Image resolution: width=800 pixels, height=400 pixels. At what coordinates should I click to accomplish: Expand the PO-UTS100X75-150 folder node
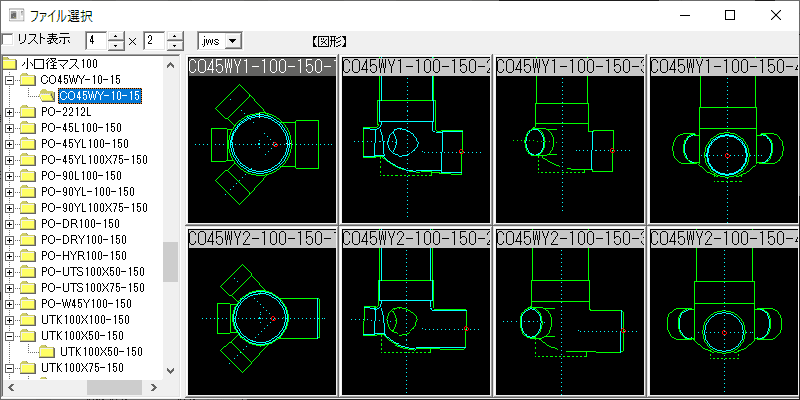click(x=9, y=288)
